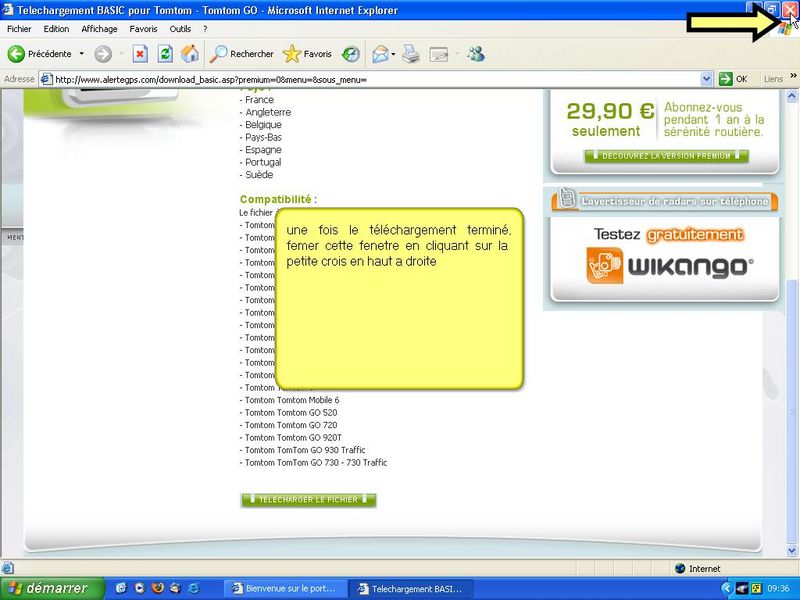The height and width of the screenshot is (600, 800).
Task: Click the vertical scrollbar thumb
Action: pos(792,412)
